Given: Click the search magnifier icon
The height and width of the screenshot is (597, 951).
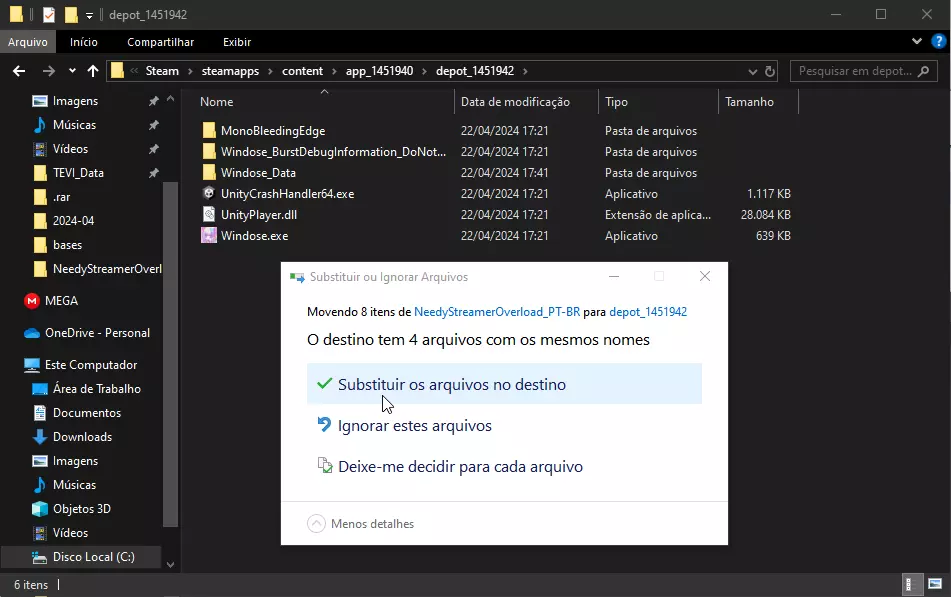Looking at the screenshot, I should pos(924,72).
